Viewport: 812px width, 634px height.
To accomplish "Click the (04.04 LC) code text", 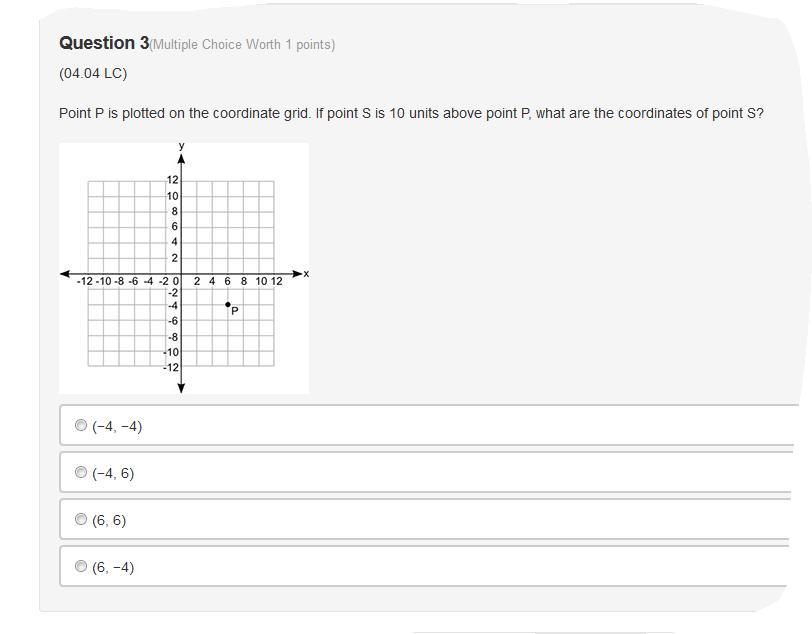I will click(x=93, y=73).
